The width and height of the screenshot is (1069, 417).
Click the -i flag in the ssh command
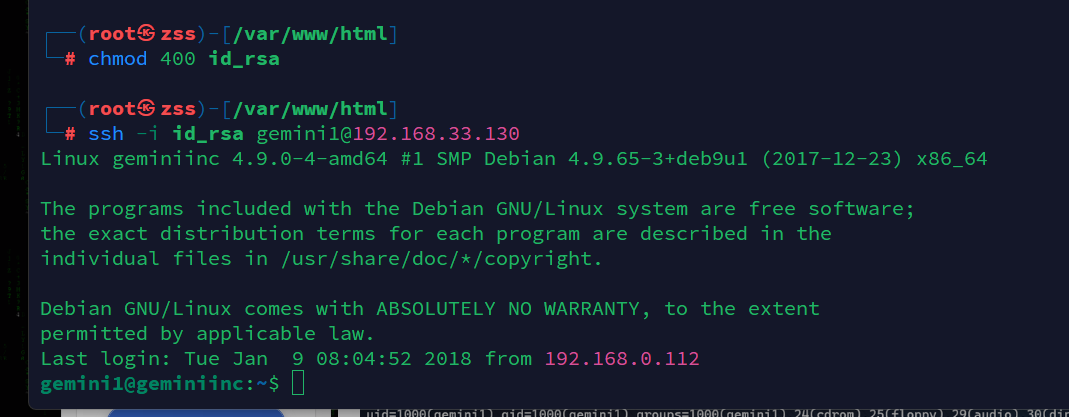pos(147,133)
